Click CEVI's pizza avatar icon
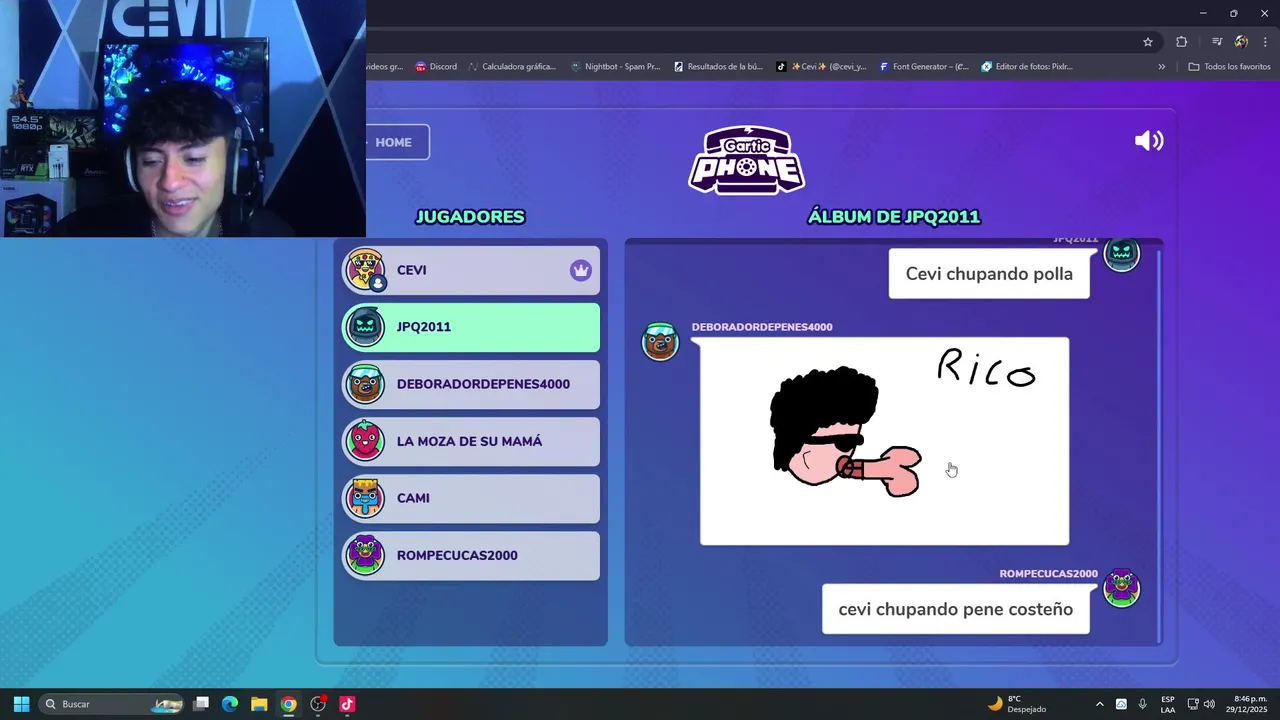 tap(365, 269)
